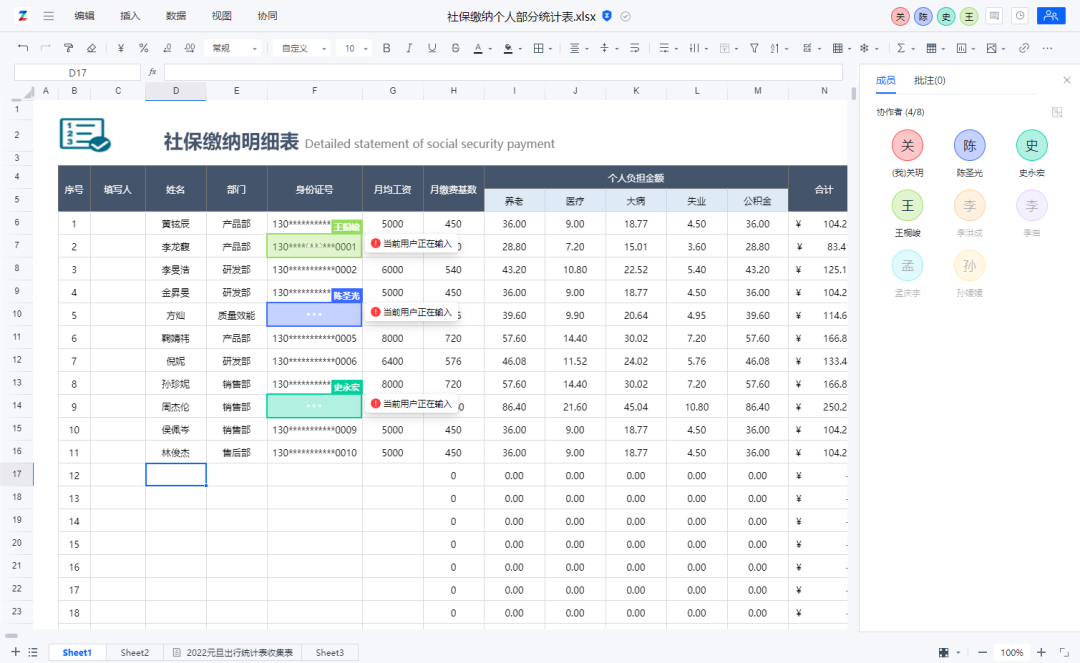Toggle underline formatting
This screenshot has width=1080, height=663.
click(x=432, y=48)
